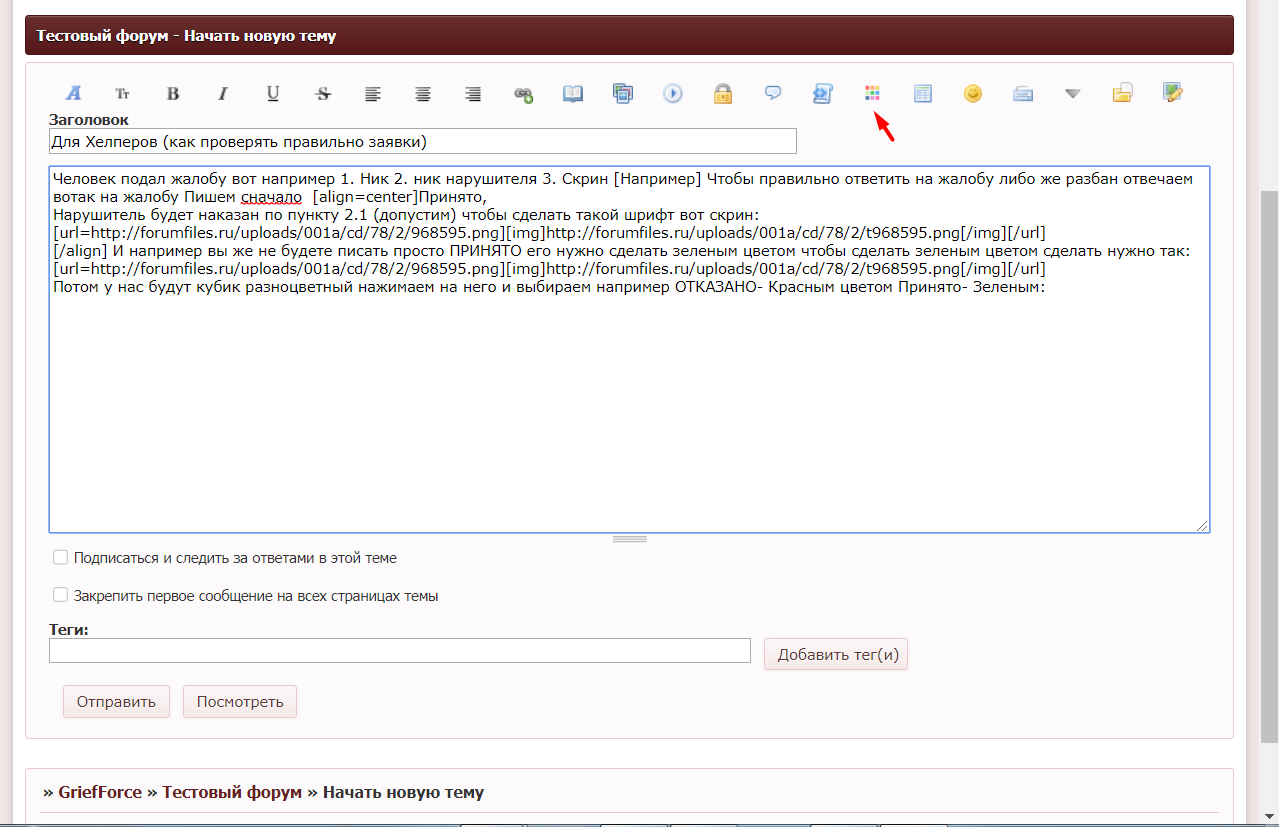1279x827 pixels.
Task: Preview post with Посмотреть button
Action: 240,701
